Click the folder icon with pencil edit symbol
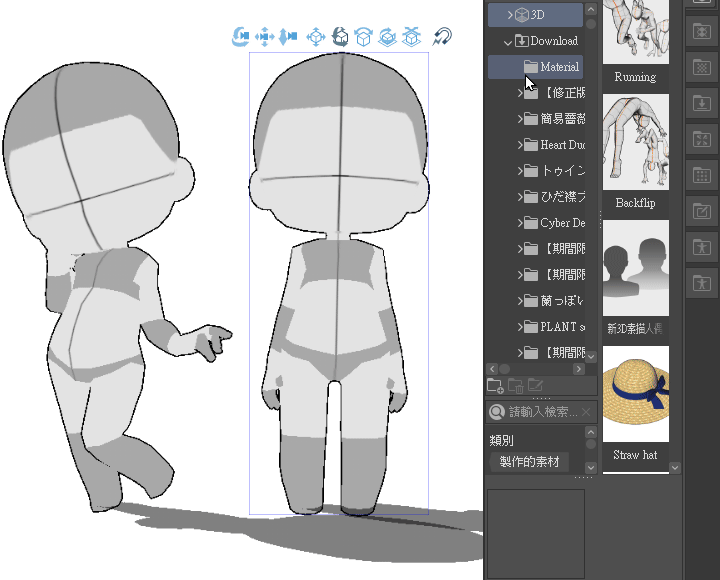Image resolution: width=720 pixels, height=580 pixels. coord(702,211)
